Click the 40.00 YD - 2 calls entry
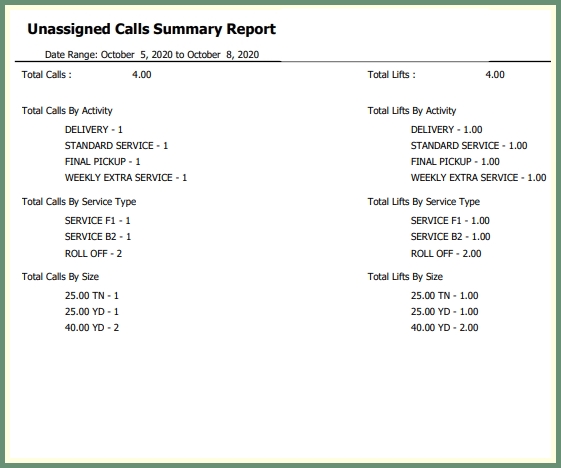Screen dimensions: 561x468 [92, 328]
